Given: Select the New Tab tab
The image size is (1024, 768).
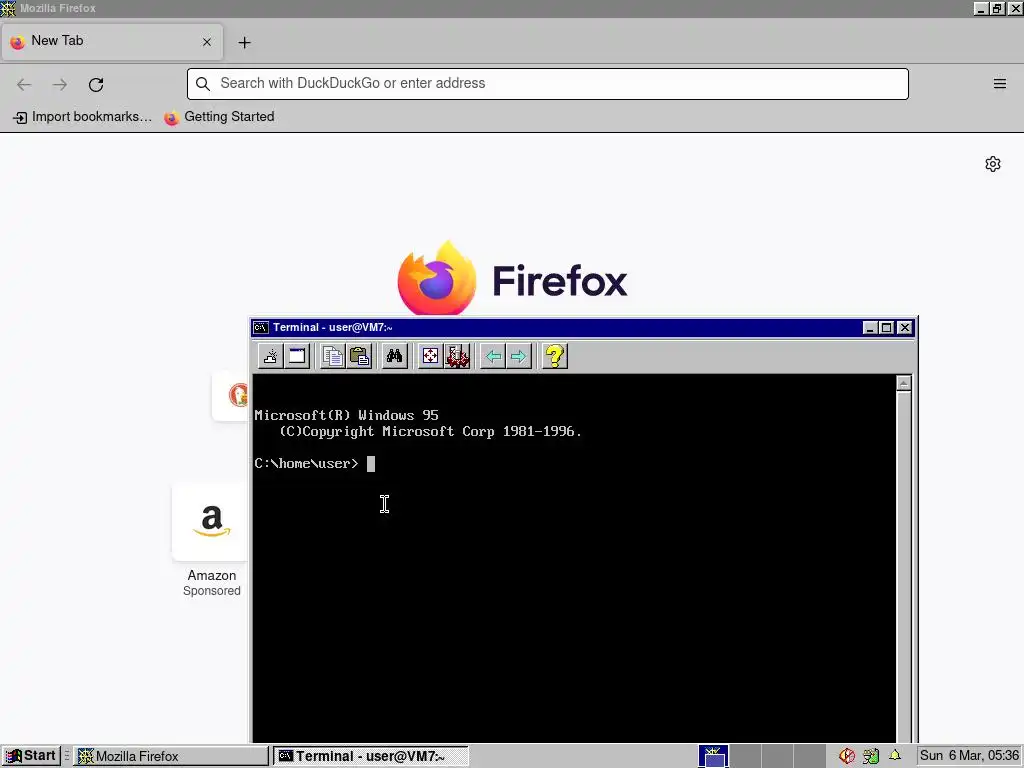Looking at the screenshot, I should coord(111,42).
